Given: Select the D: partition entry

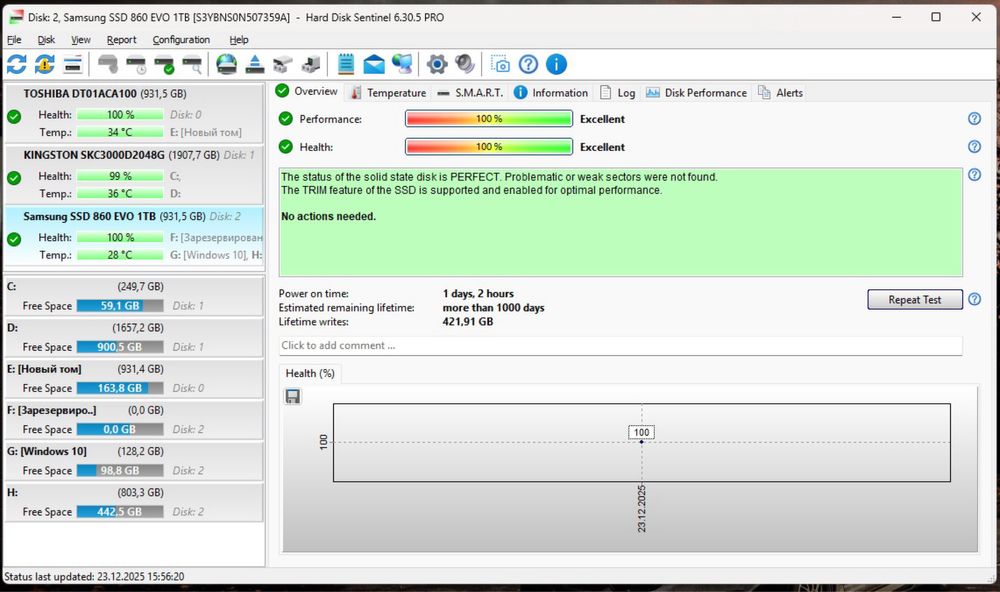Looking at the screenshot, I should coord(135,337).
